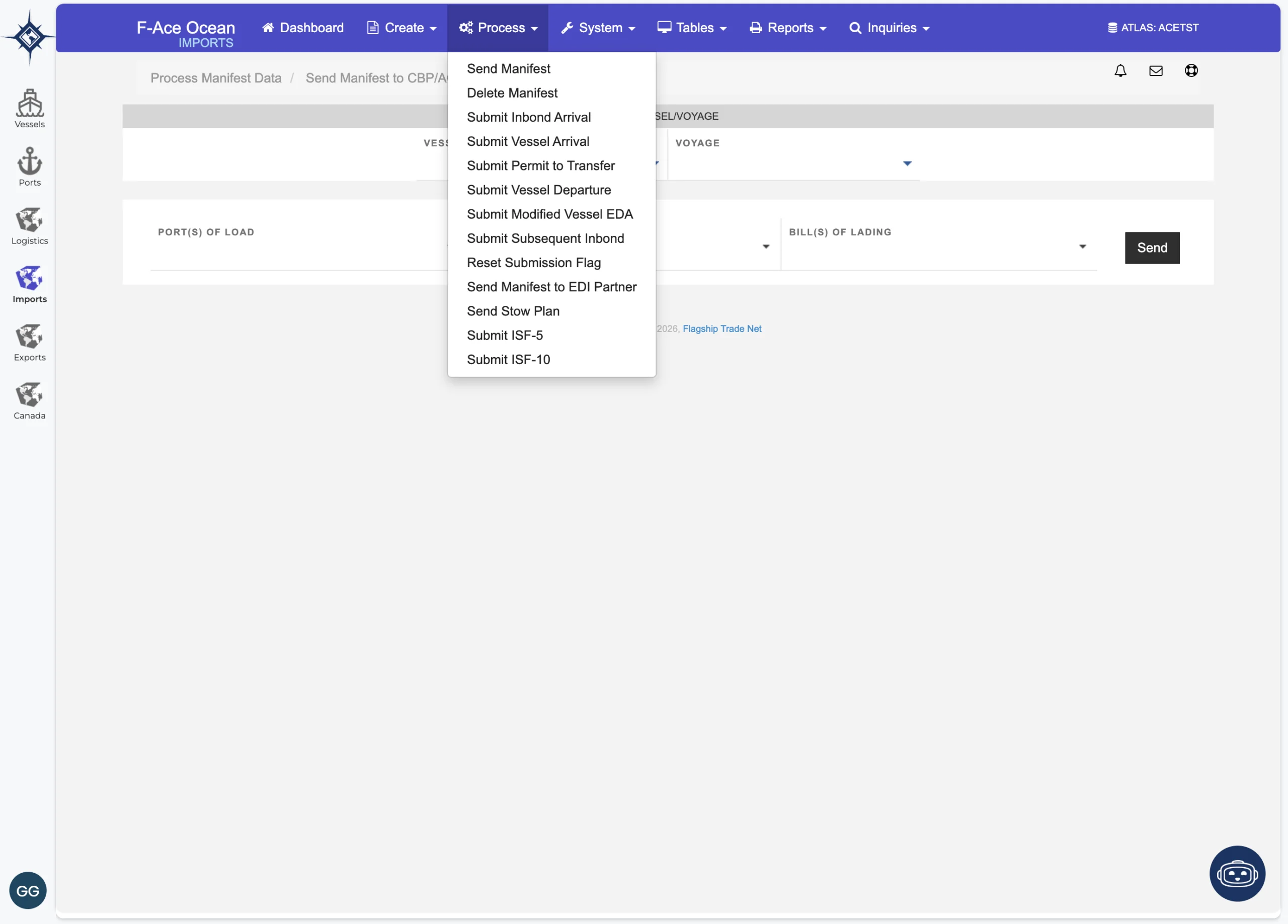Select the Exports sidebar icon

tap(30, 342)
